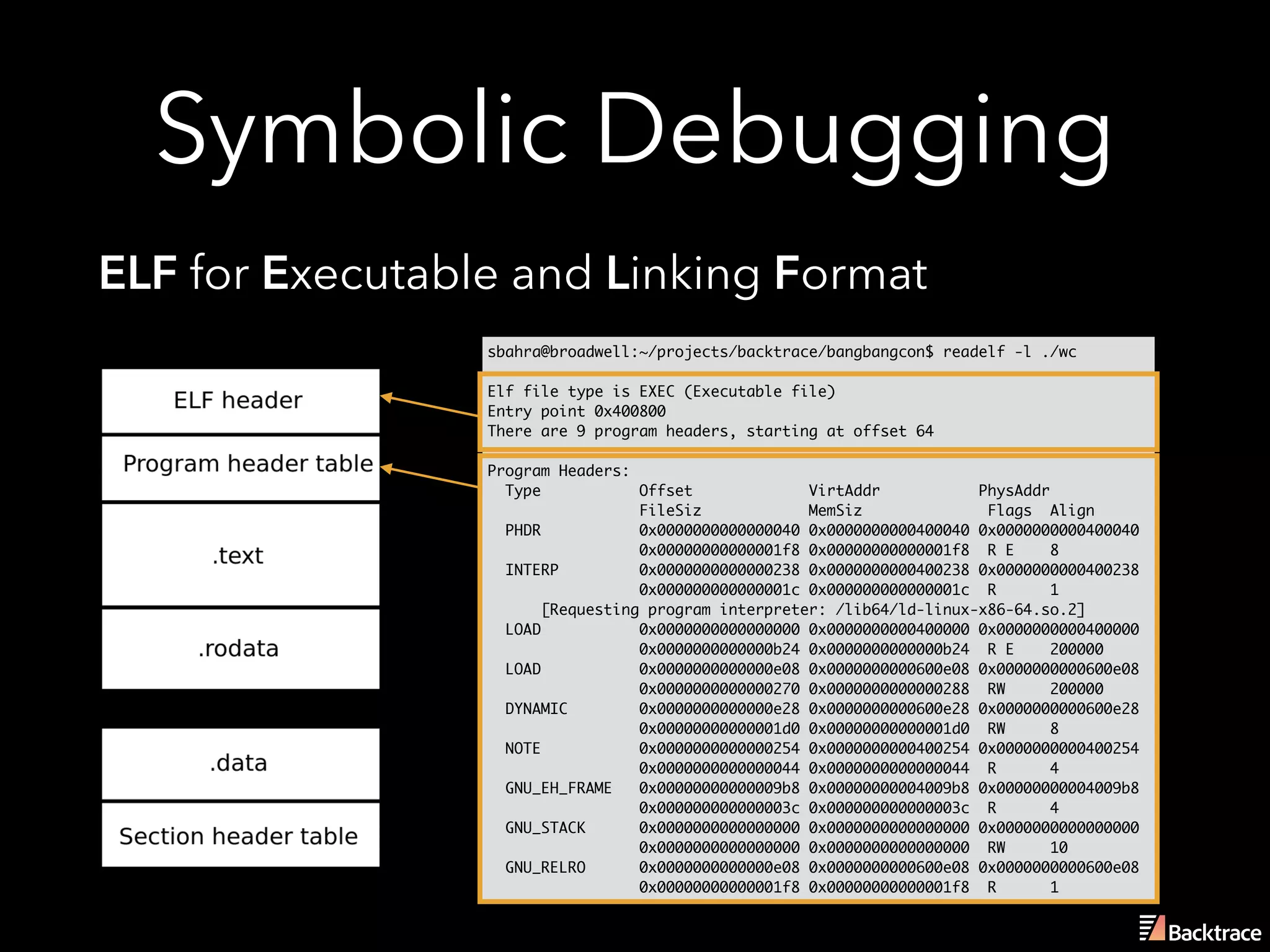Click the 'PhysAddr' column header
Image resolution: width=1270 pixels, height=952 pixels.
point(1014,491)
